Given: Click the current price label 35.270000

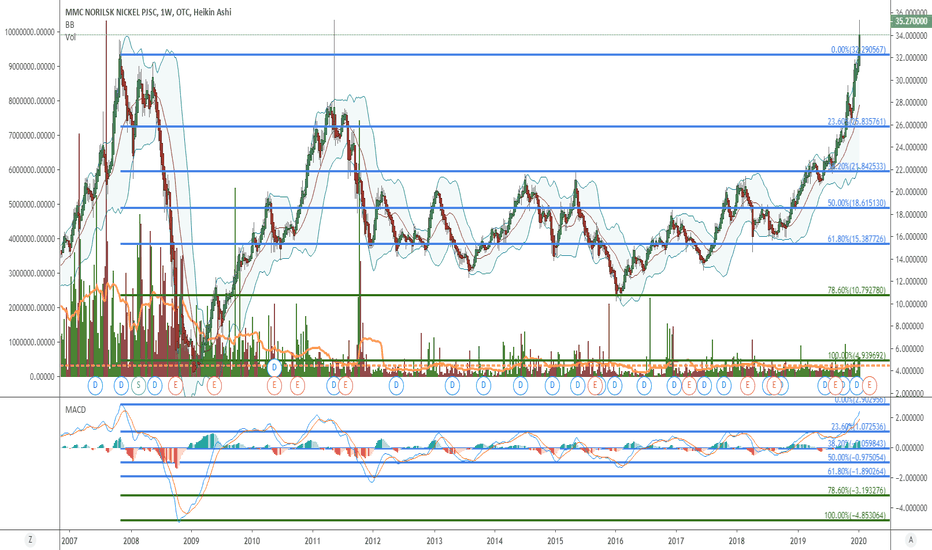Looking at the screenshot, I should click(x=911, y=21).
